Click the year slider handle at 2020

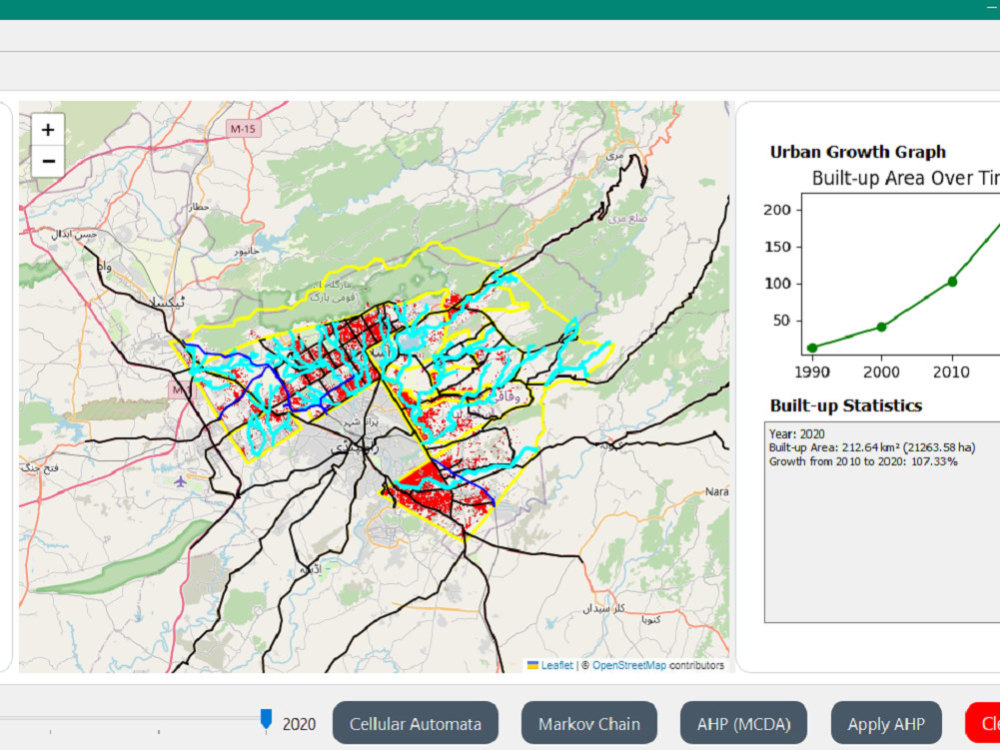pyautogui.click(x=266, y=719)
